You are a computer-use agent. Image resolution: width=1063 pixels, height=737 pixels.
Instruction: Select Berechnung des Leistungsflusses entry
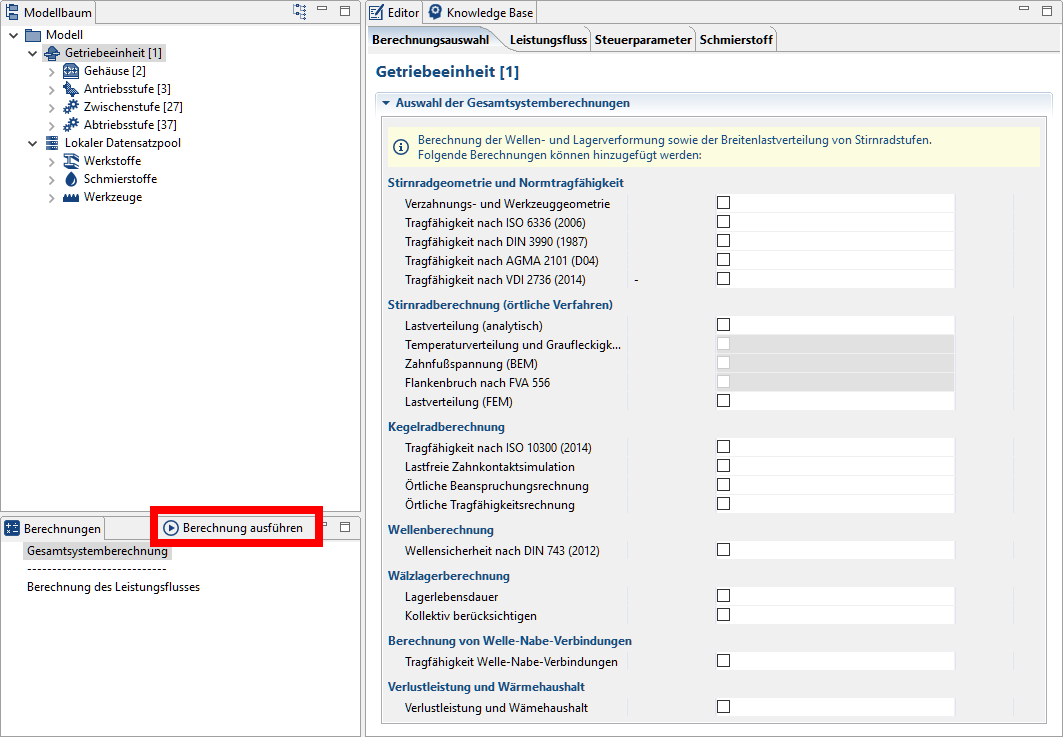click(x=113, y=587)
